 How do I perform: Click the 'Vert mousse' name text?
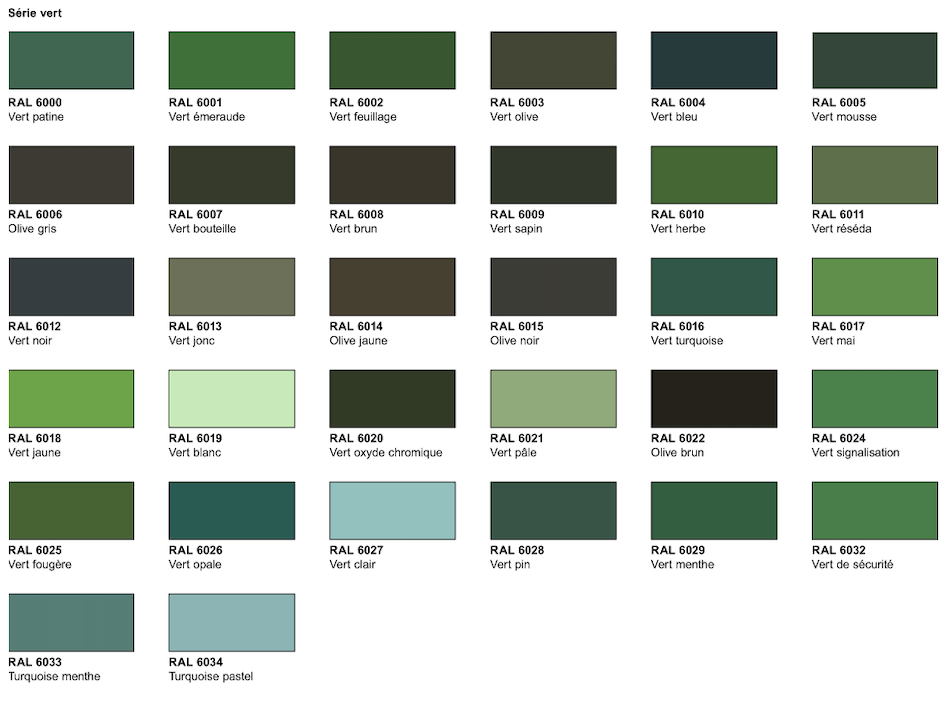coord(844,117)
